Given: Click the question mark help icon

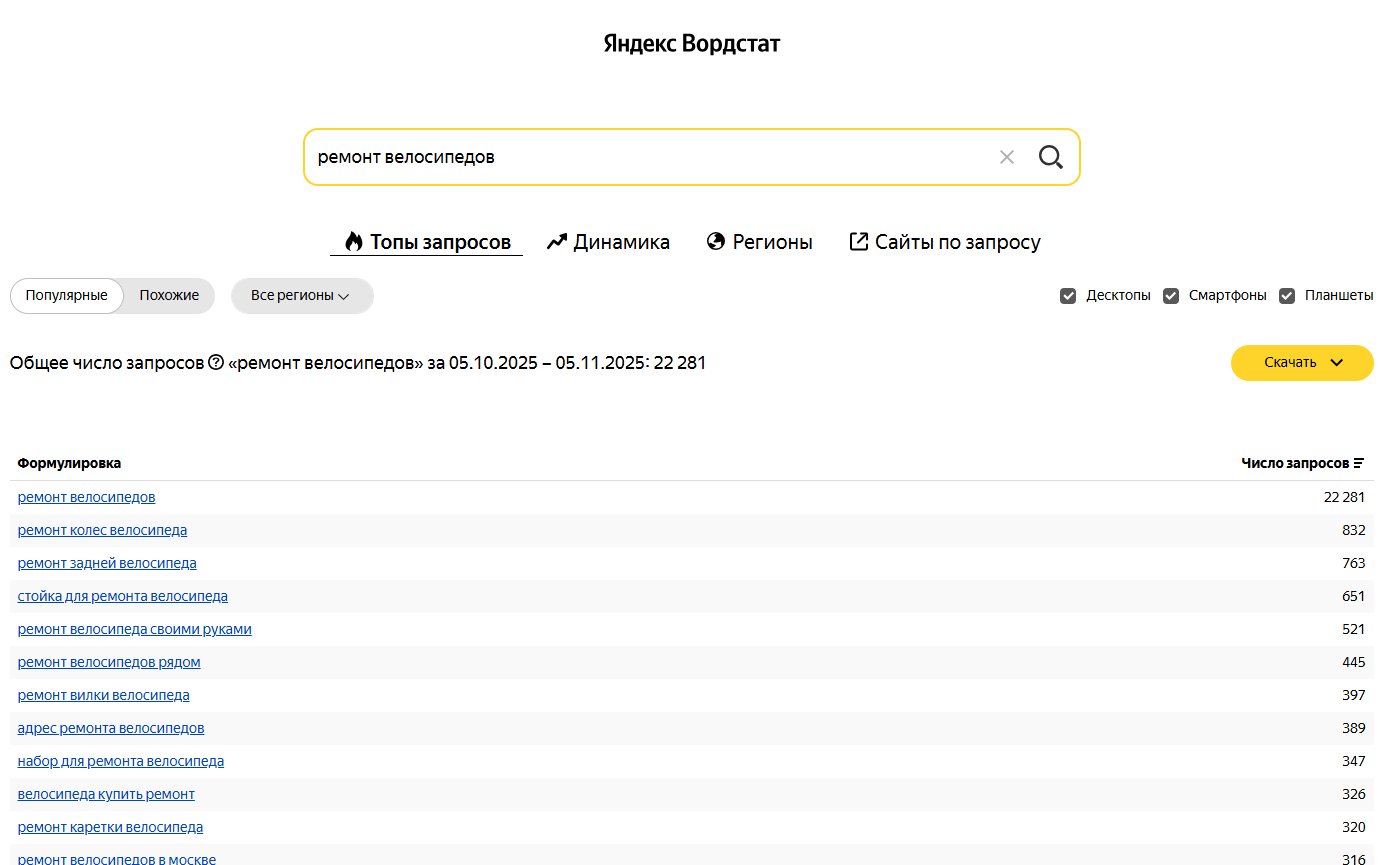Looking at the screenshot, I should pyautogui.click(x=216, y=362).
